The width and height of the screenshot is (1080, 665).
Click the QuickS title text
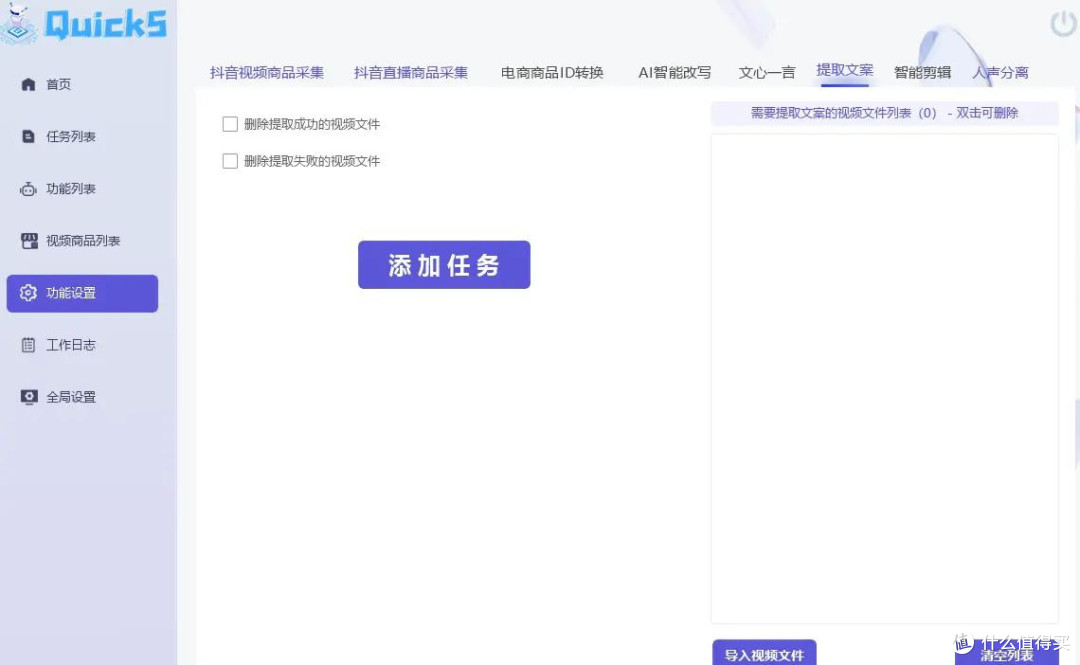click(x=105, y=25)
